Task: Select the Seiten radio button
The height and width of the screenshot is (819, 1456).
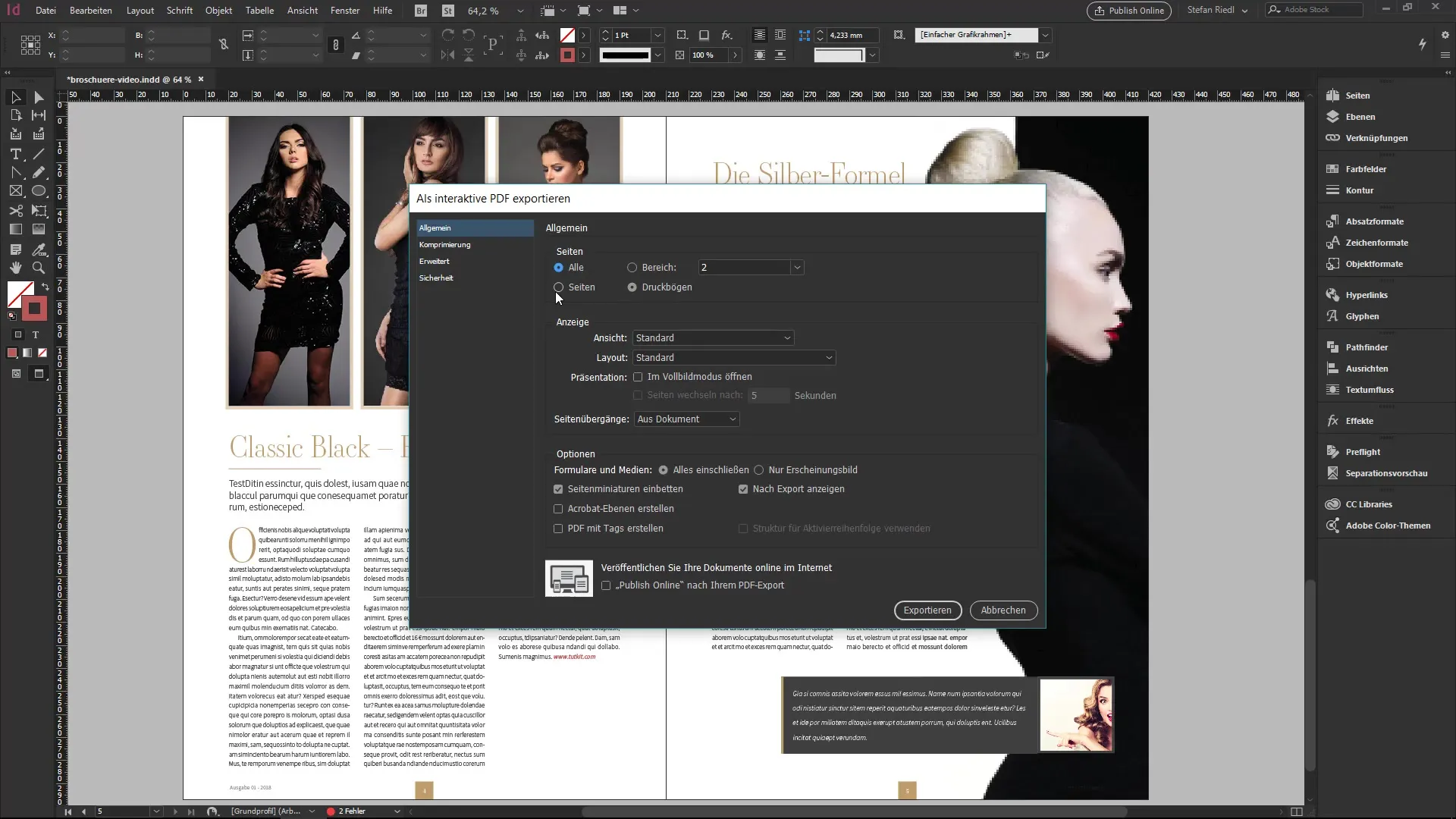Action: (559, 287)
